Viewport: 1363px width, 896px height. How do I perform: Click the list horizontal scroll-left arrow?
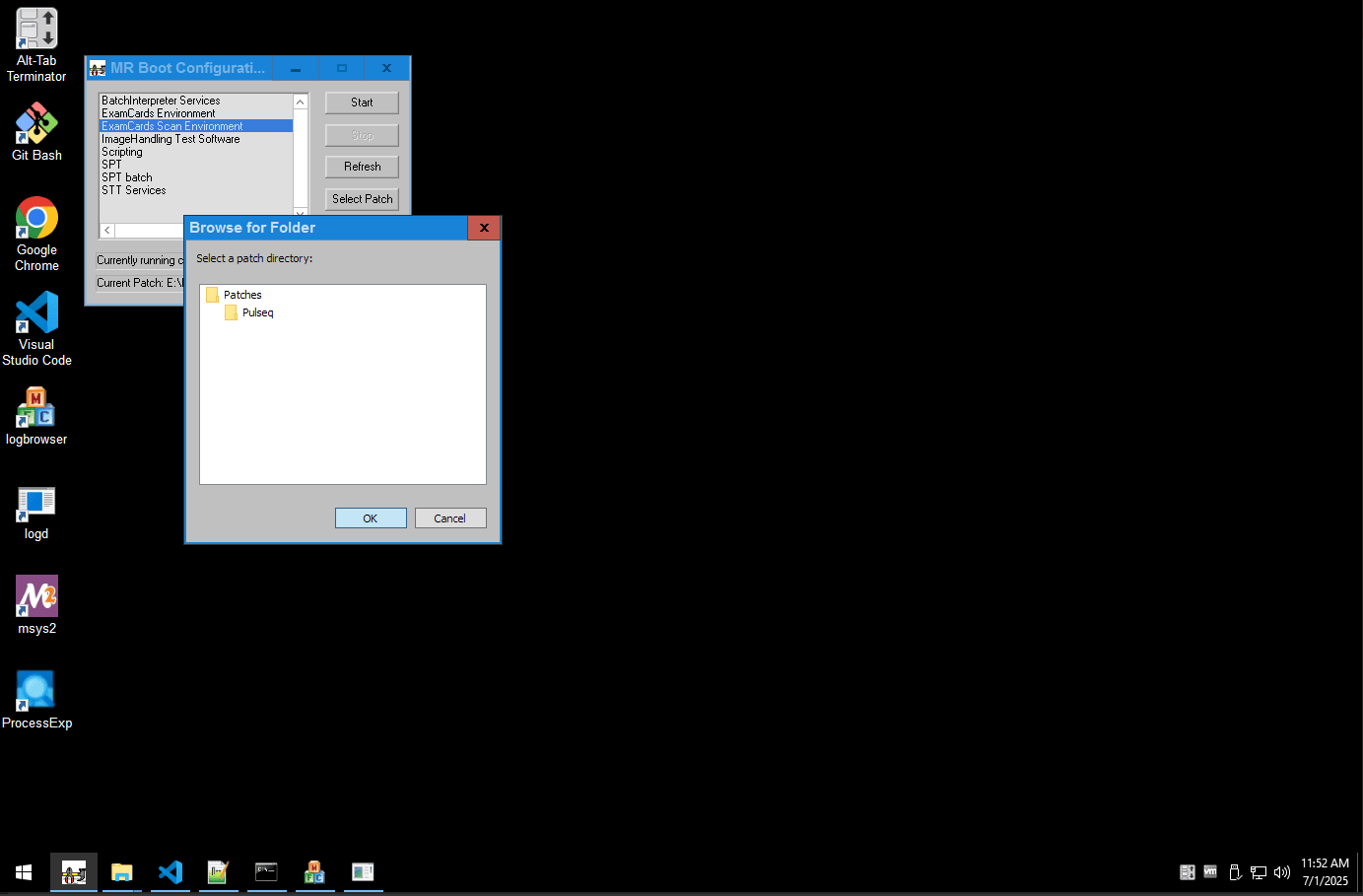pyautogui.click(x=107, y=231)
